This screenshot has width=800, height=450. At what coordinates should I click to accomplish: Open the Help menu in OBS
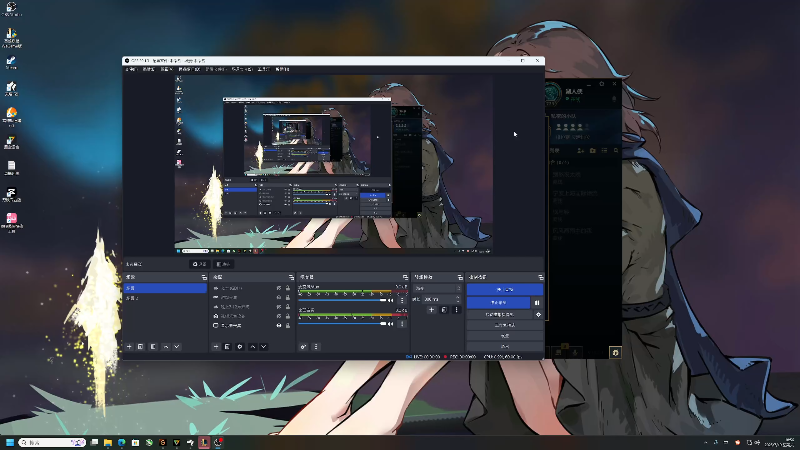coord(282,69)
